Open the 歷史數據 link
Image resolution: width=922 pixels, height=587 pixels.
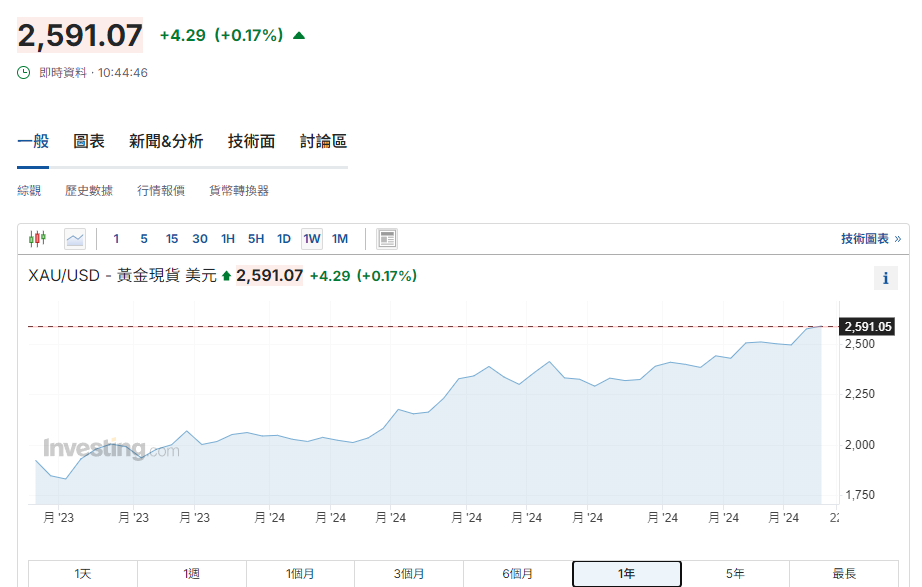89,190
